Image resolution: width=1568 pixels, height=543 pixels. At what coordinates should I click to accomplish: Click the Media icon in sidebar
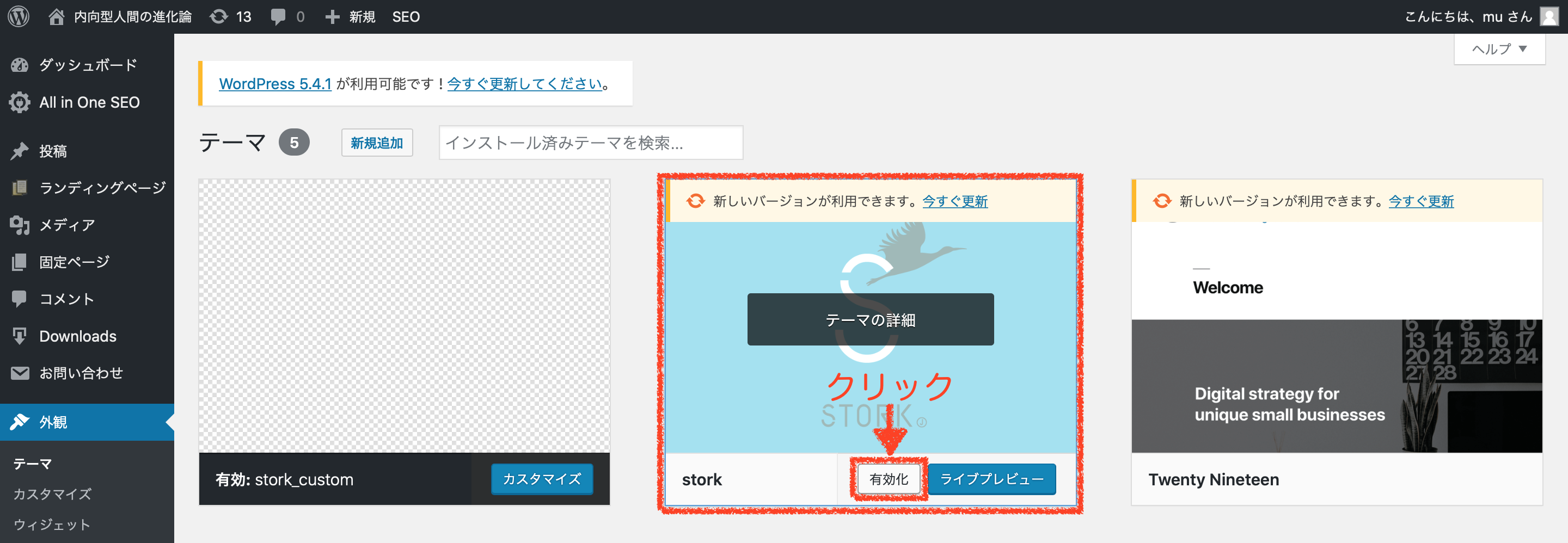pos(20,225)
